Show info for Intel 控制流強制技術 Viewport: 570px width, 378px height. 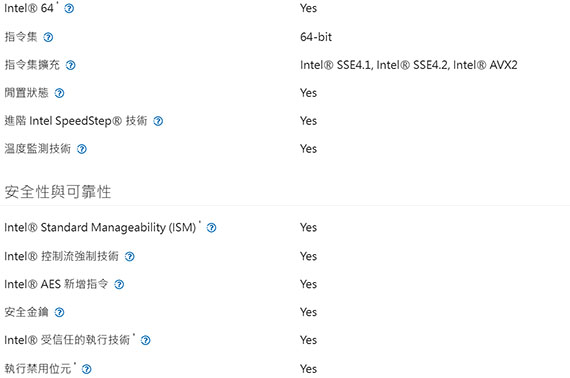(x=130, y=257)
